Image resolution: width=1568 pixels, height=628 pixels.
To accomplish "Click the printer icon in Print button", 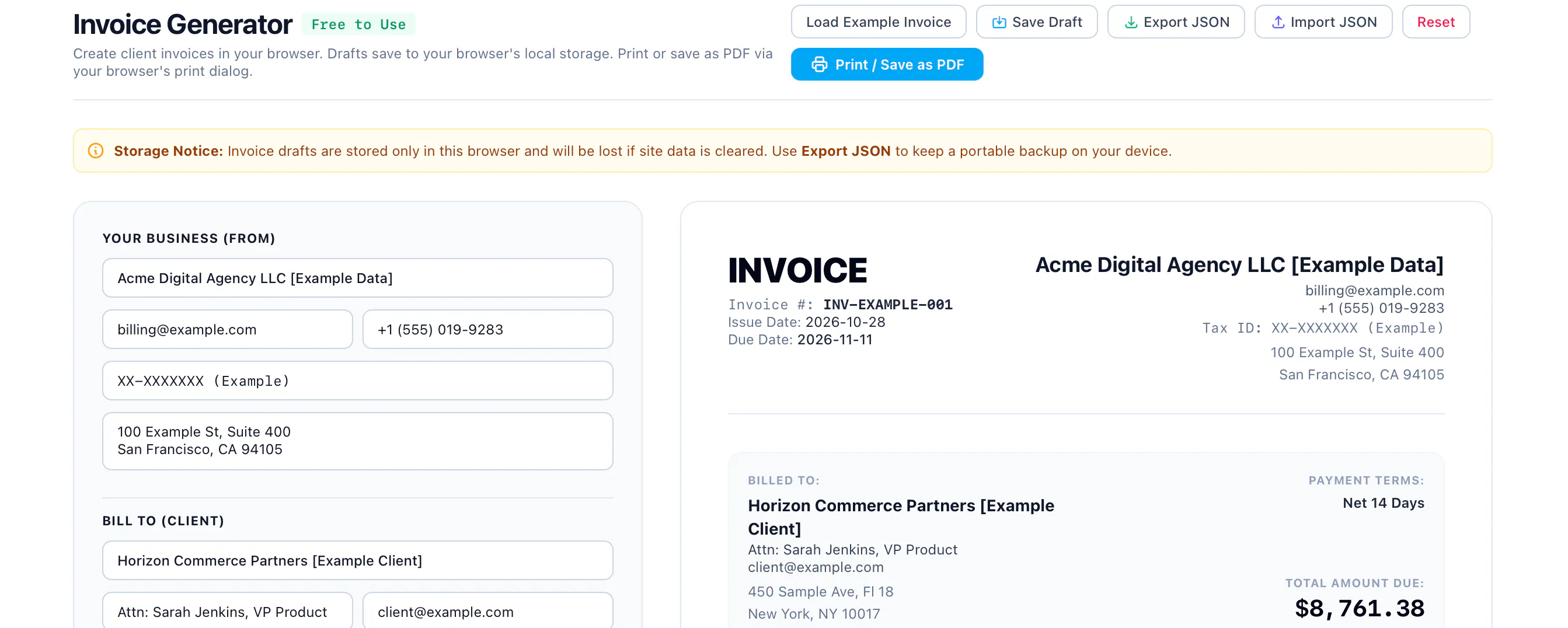I will click(x=819, y=65).
